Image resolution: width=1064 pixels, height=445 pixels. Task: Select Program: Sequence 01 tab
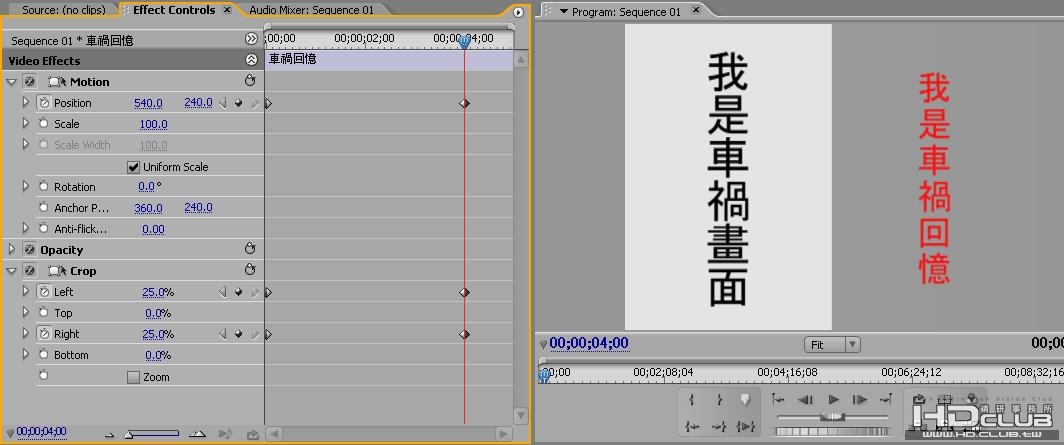[x=626, y=12]
